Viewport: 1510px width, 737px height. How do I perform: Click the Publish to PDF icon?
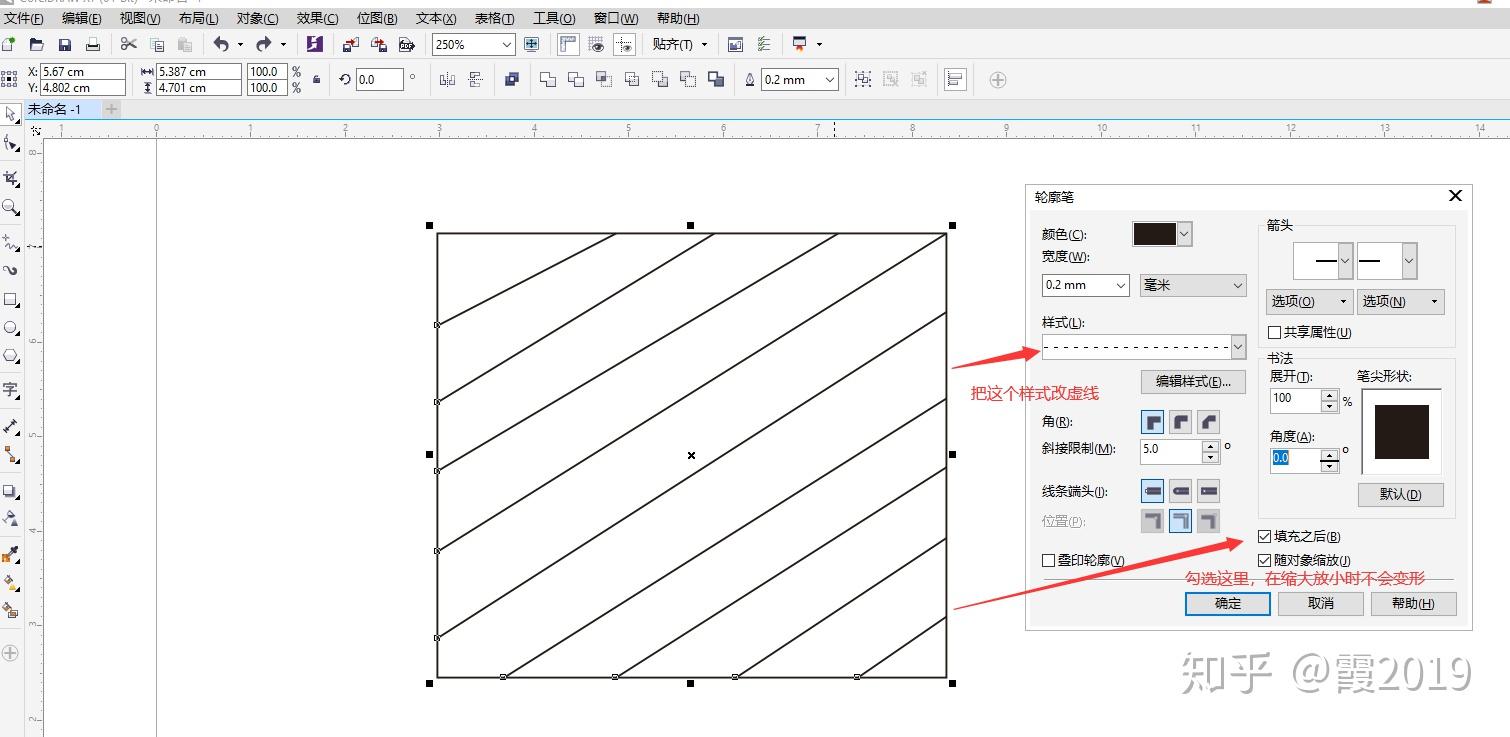click(x=406, y=44)
